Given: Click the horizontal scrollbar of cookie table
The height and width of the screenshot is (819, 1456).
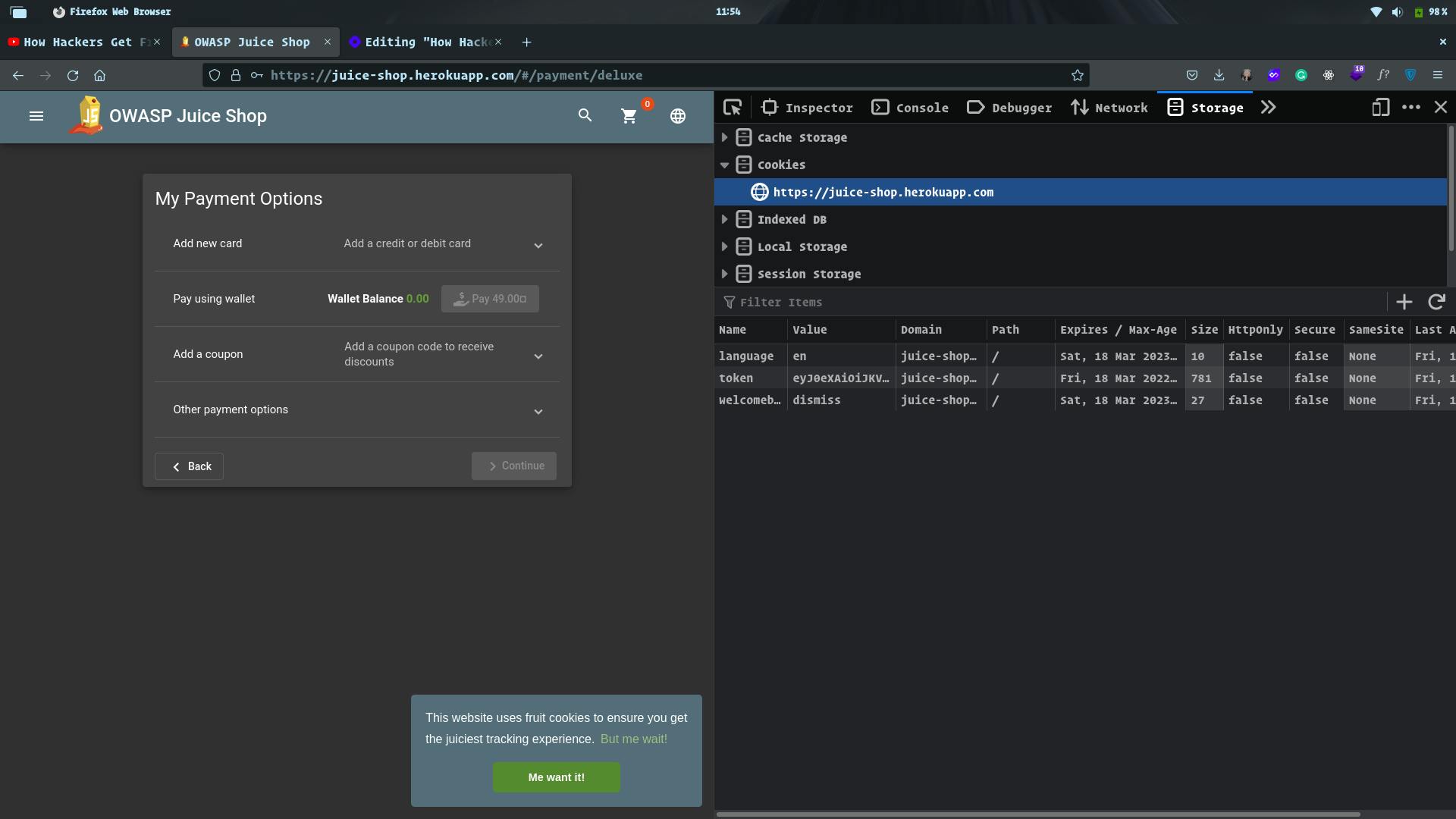Looking at the screenshot, I should coord(1038,814).
